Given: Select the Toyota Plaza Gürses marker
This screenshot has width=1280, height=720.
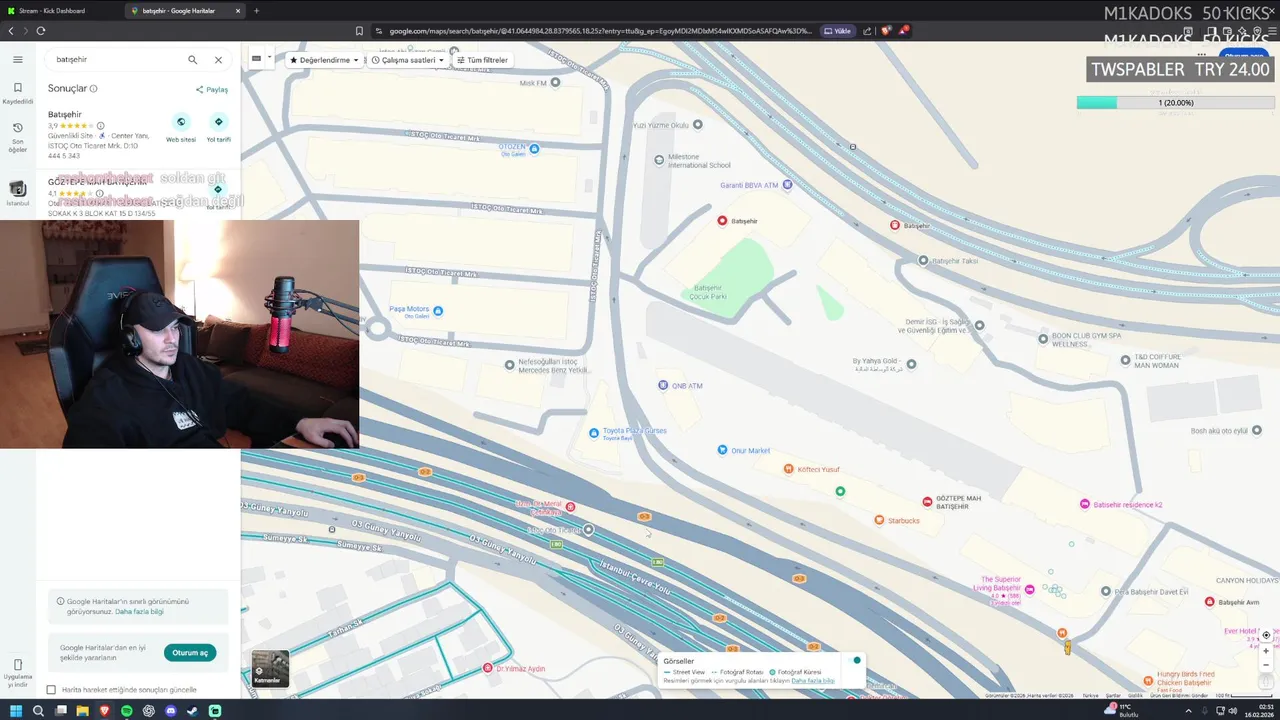Looking at the screenshot, I should click(x=594, y=433).
